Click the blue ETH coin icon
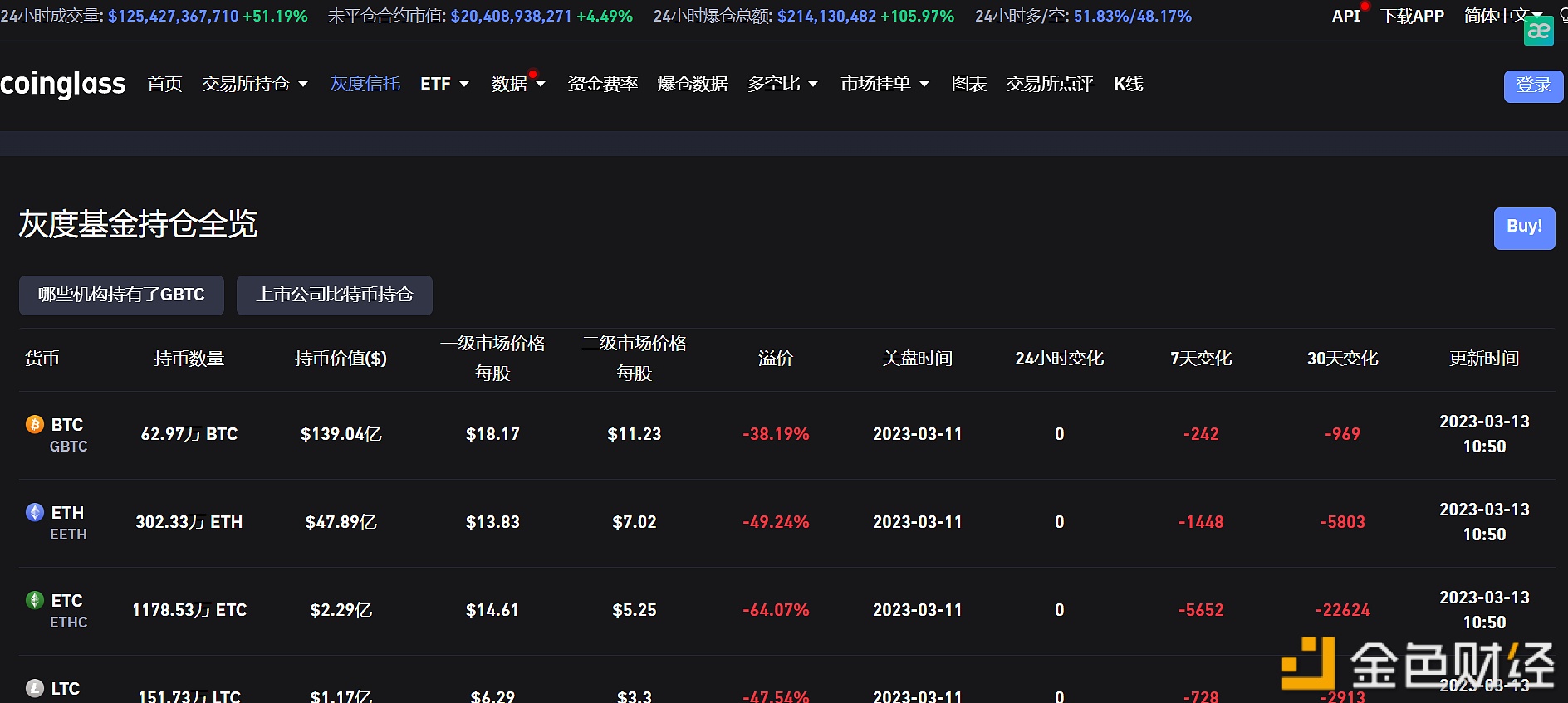Image resolution: width=1568 pixels, height=703 pixels. pos(35,512)
